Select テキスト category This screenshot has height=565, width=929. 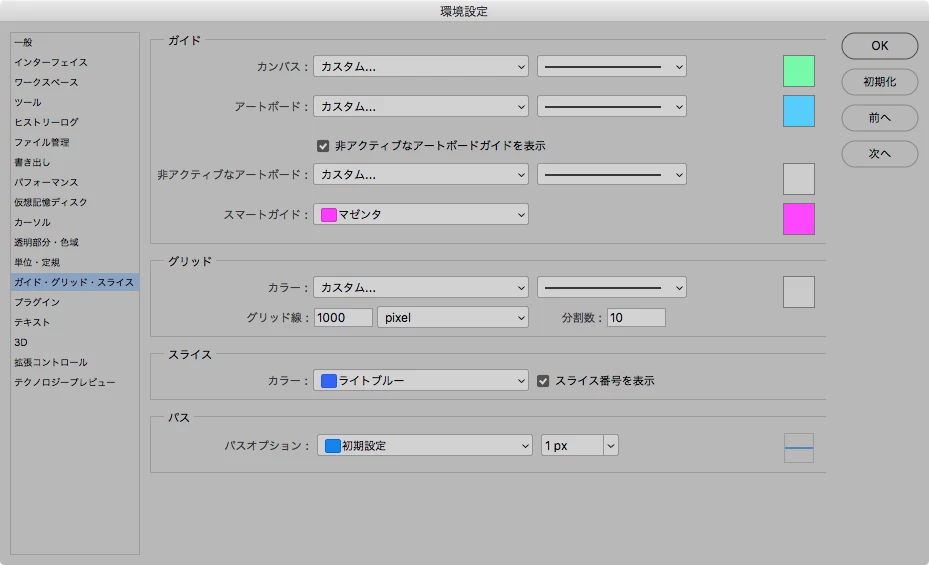(32, 322)
